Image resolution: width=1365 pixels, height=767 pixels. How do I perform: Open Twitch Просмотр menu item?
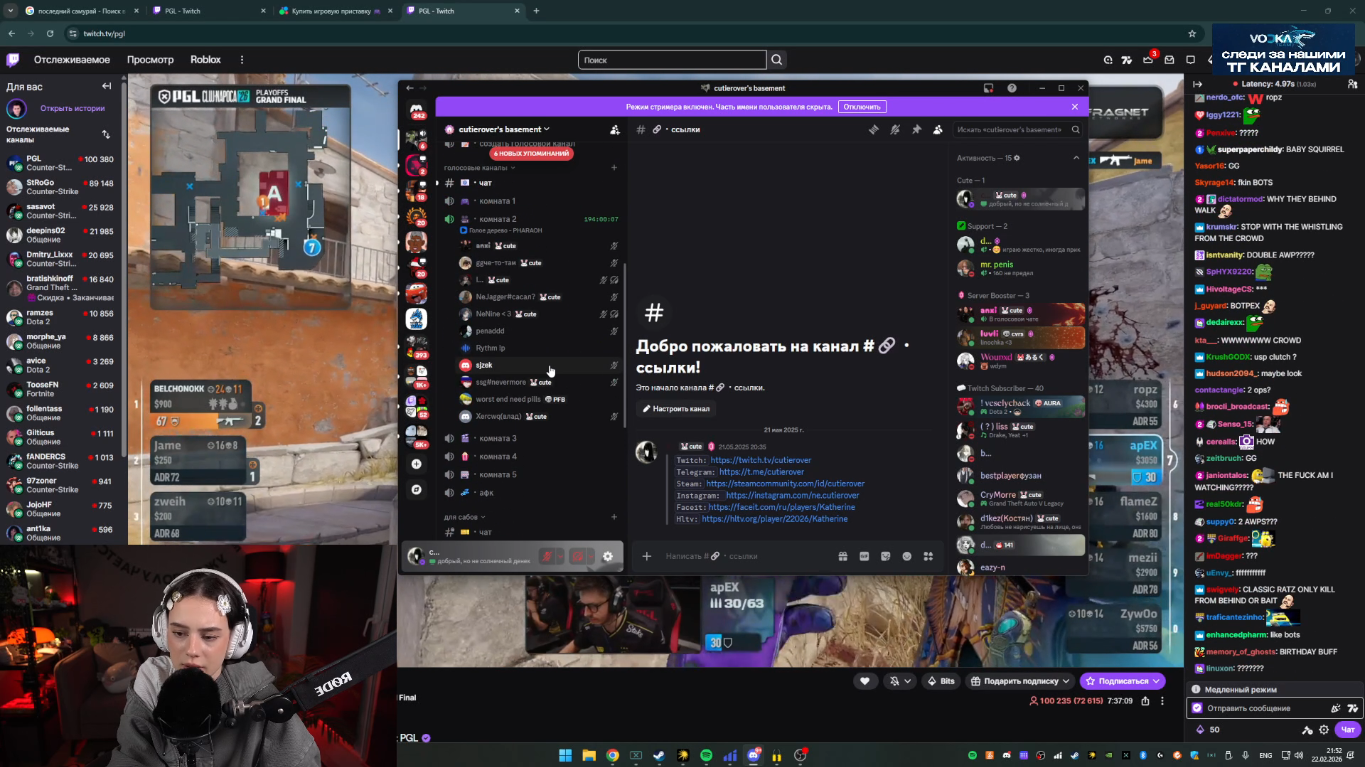coord(150,60)
